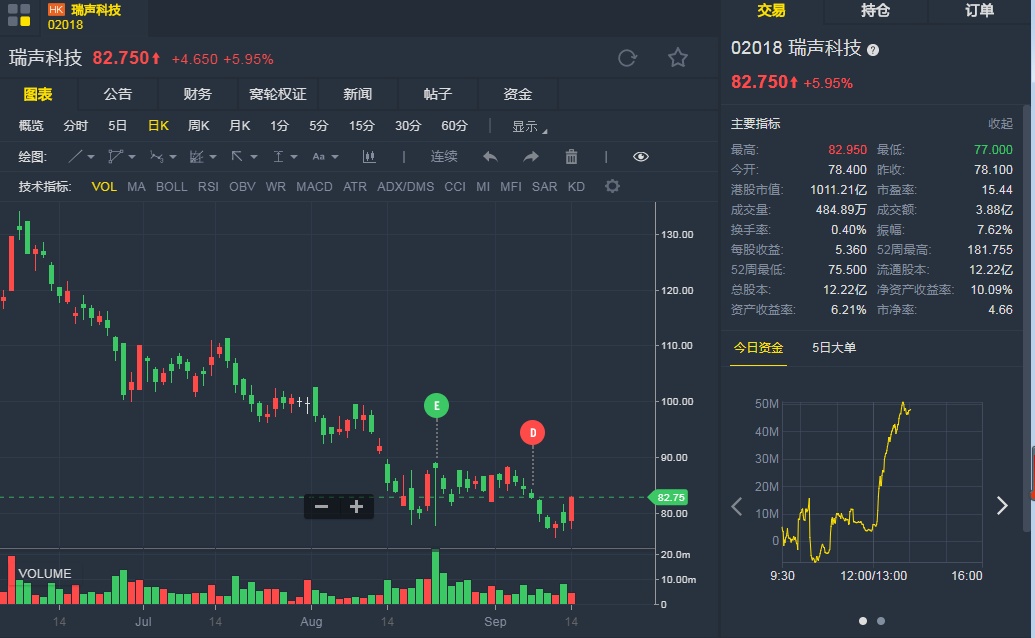The image size is (1035, 638).
Task: Switch the chart to 周K period
Action: click(198, 126)
